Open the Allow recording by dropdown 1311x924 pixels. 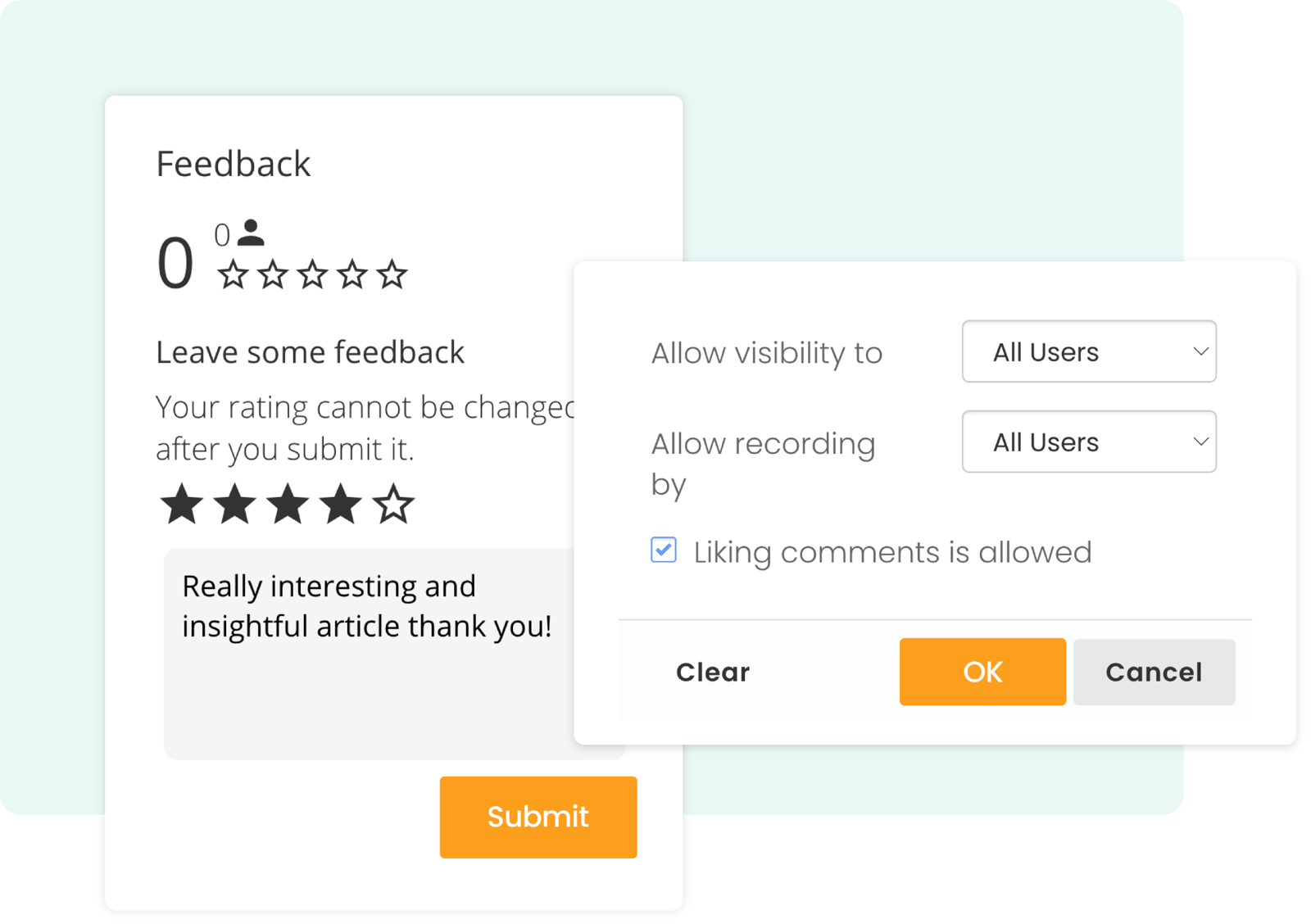tap(1088, 442)
